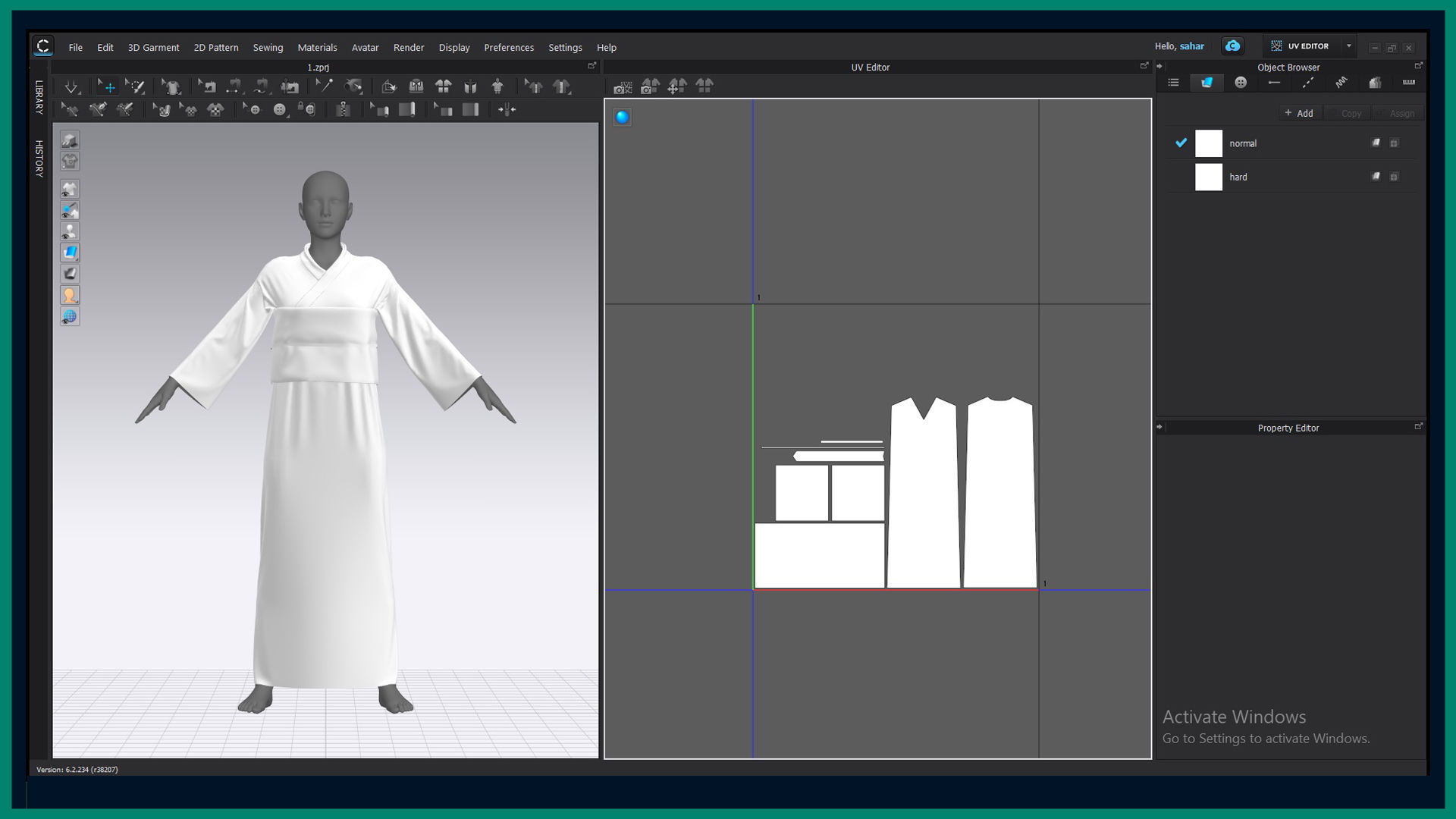
Task: Click the CLO cloud connect icon
Action: 1232,46
